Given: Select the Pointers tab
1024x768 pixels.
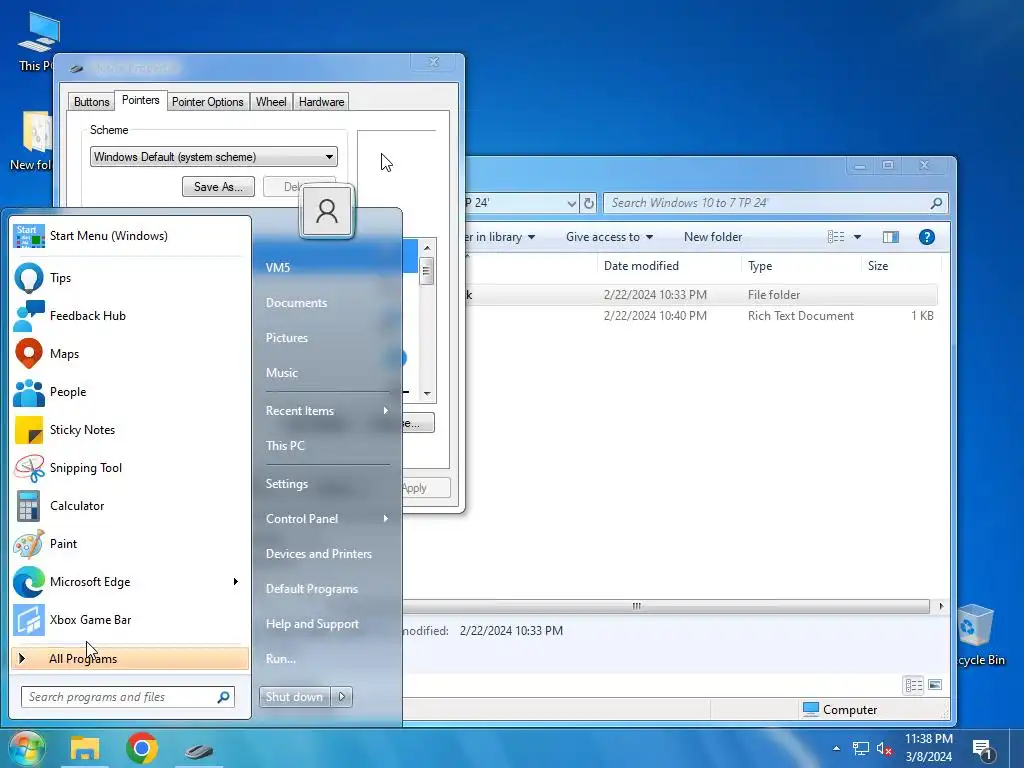Looking at the screenshot, I should pos(140,100).
